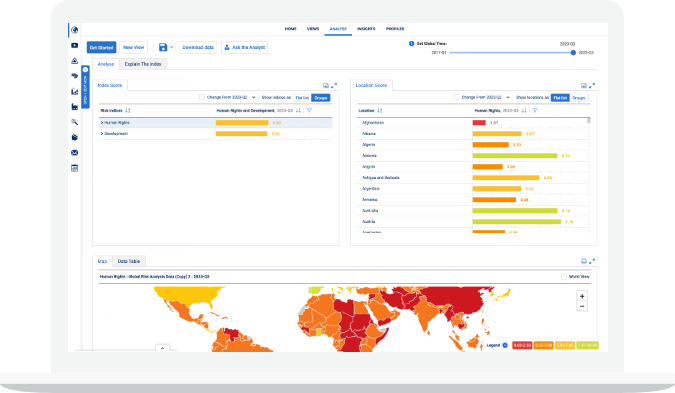Sort the Location column
Screen dimensions: 675x393
[x=379, y=111]
